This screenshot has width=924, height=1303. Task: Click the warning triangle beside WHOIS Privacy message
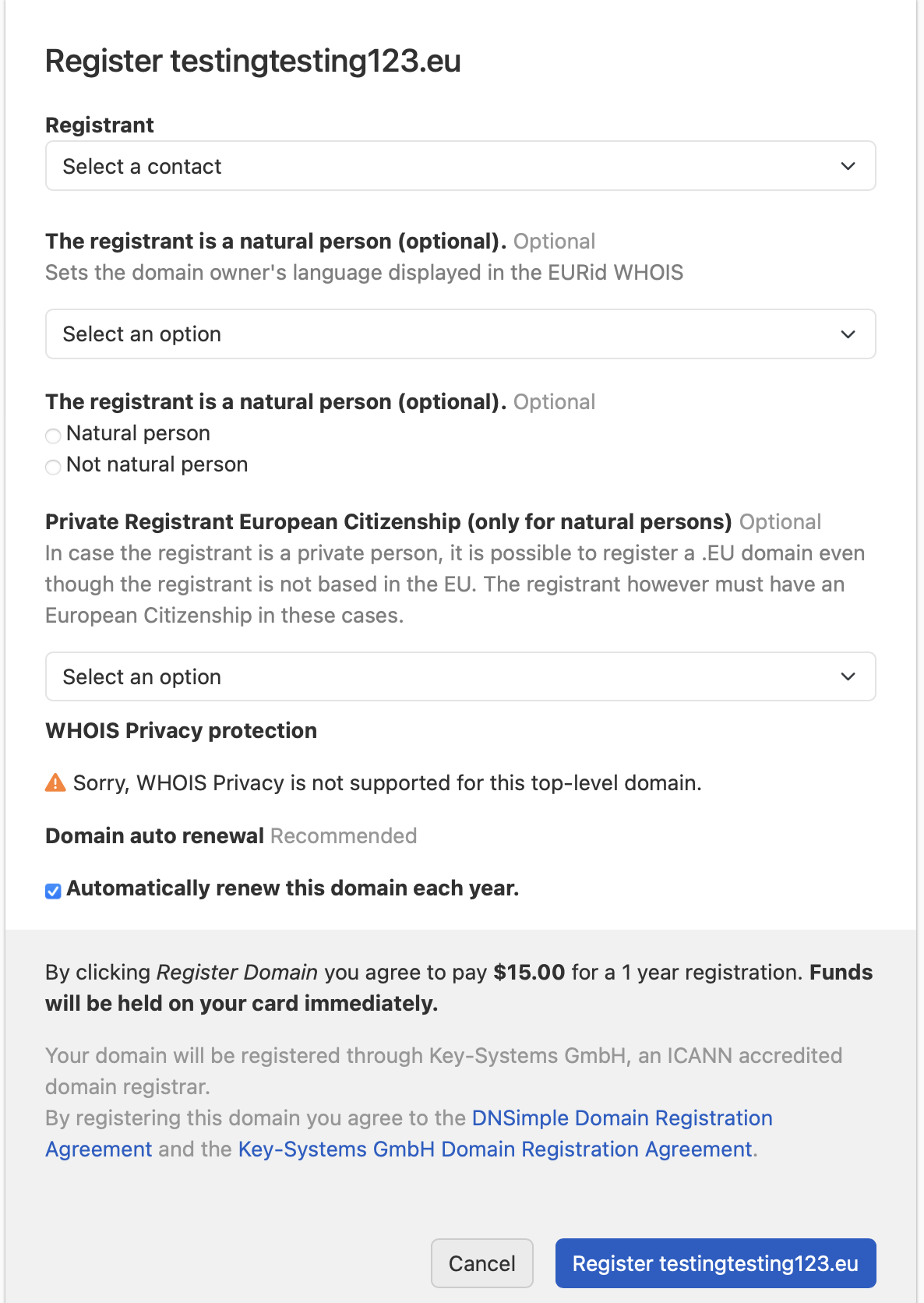[x=55, y=783]
